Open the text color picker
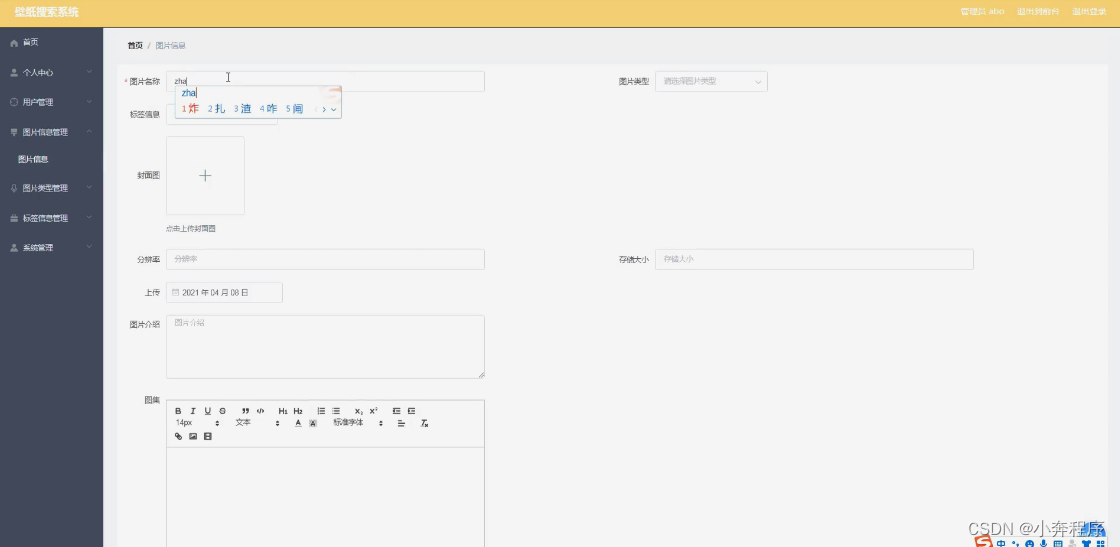This screenshot has height=547, width=1120. [298, 423]
